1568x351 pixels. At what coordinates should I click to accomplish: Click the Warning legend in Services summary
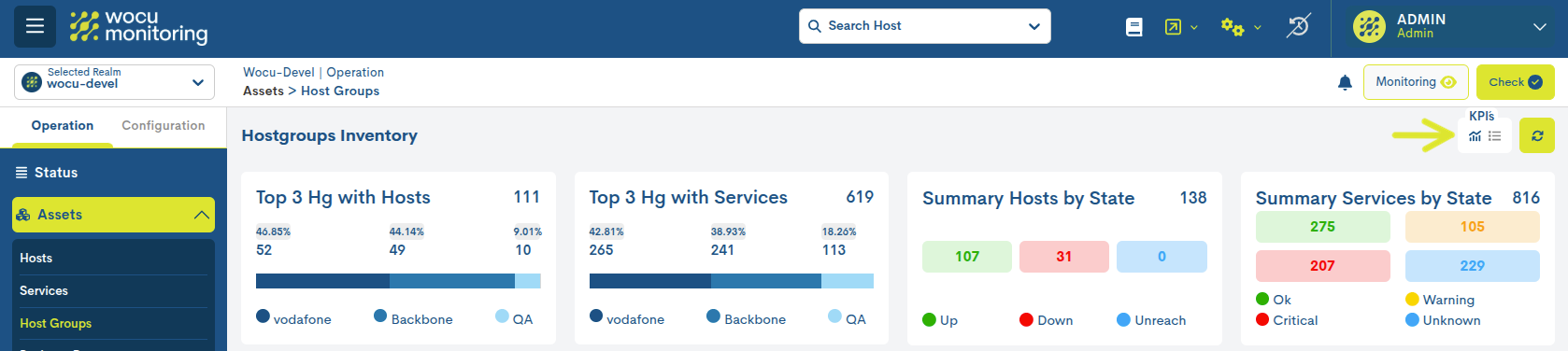pyautogui.click(x=1440, y=300)
